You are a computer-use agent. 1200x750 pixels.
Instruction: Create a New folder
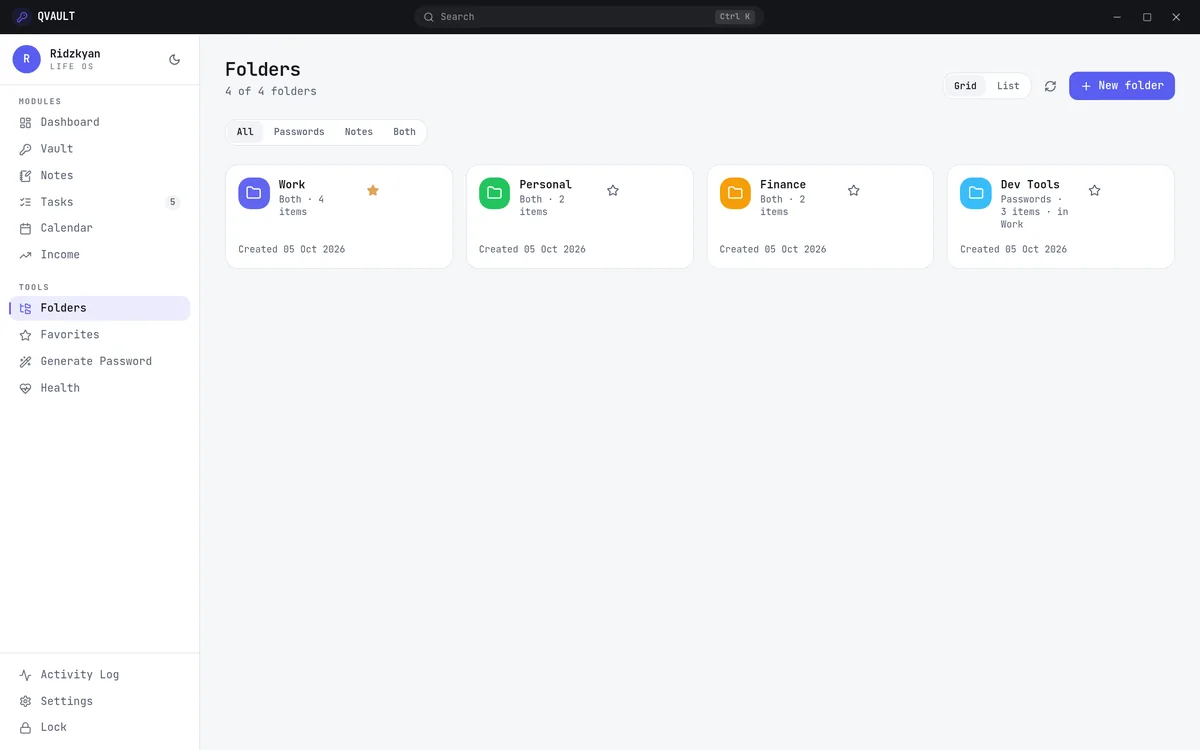[1122, 86]
